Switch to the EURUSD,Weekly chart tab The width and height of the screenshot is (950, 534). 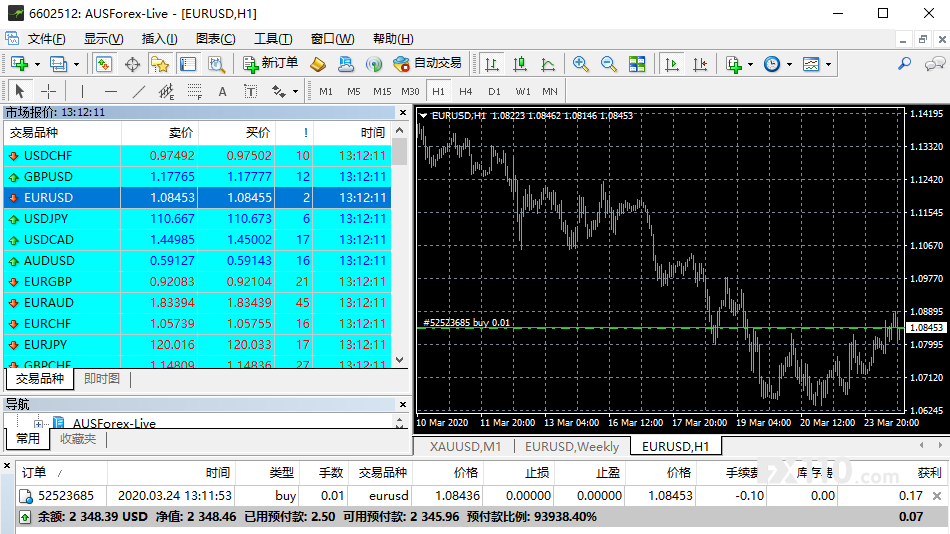click(x=572, y=447)
